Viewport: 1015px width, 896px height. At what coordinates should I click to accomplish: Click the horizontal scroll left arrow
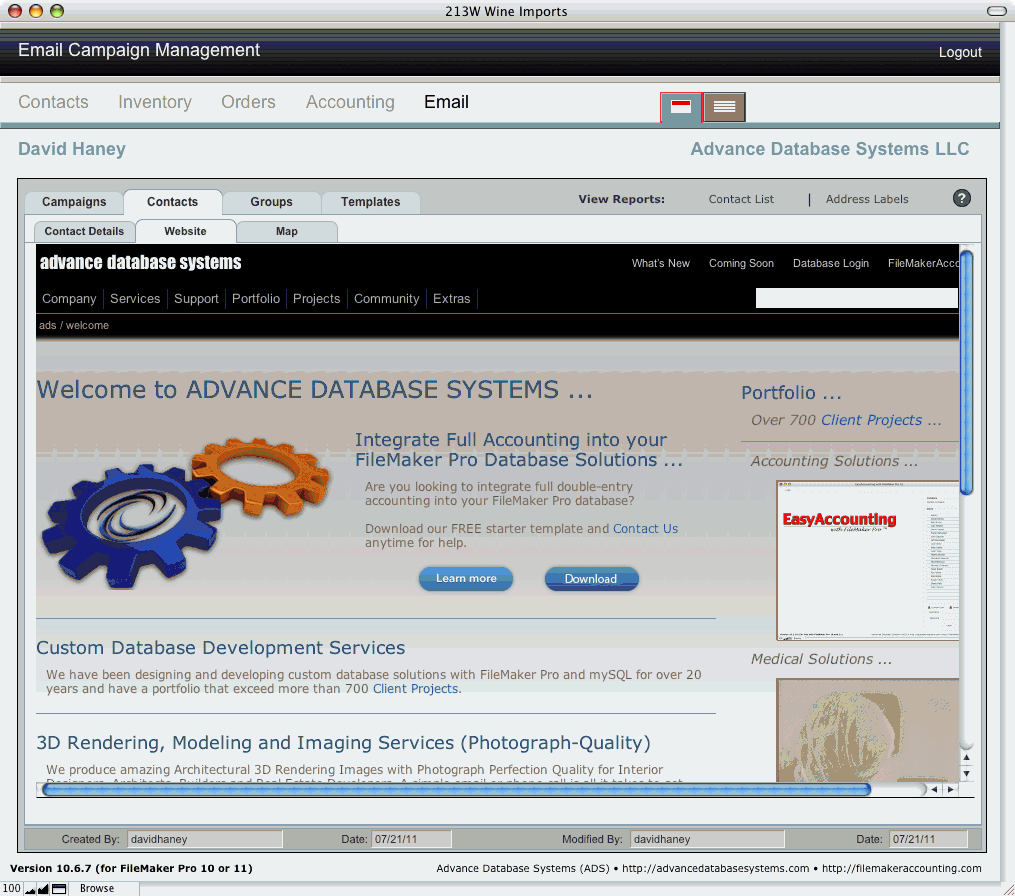[x=934, y=789]
